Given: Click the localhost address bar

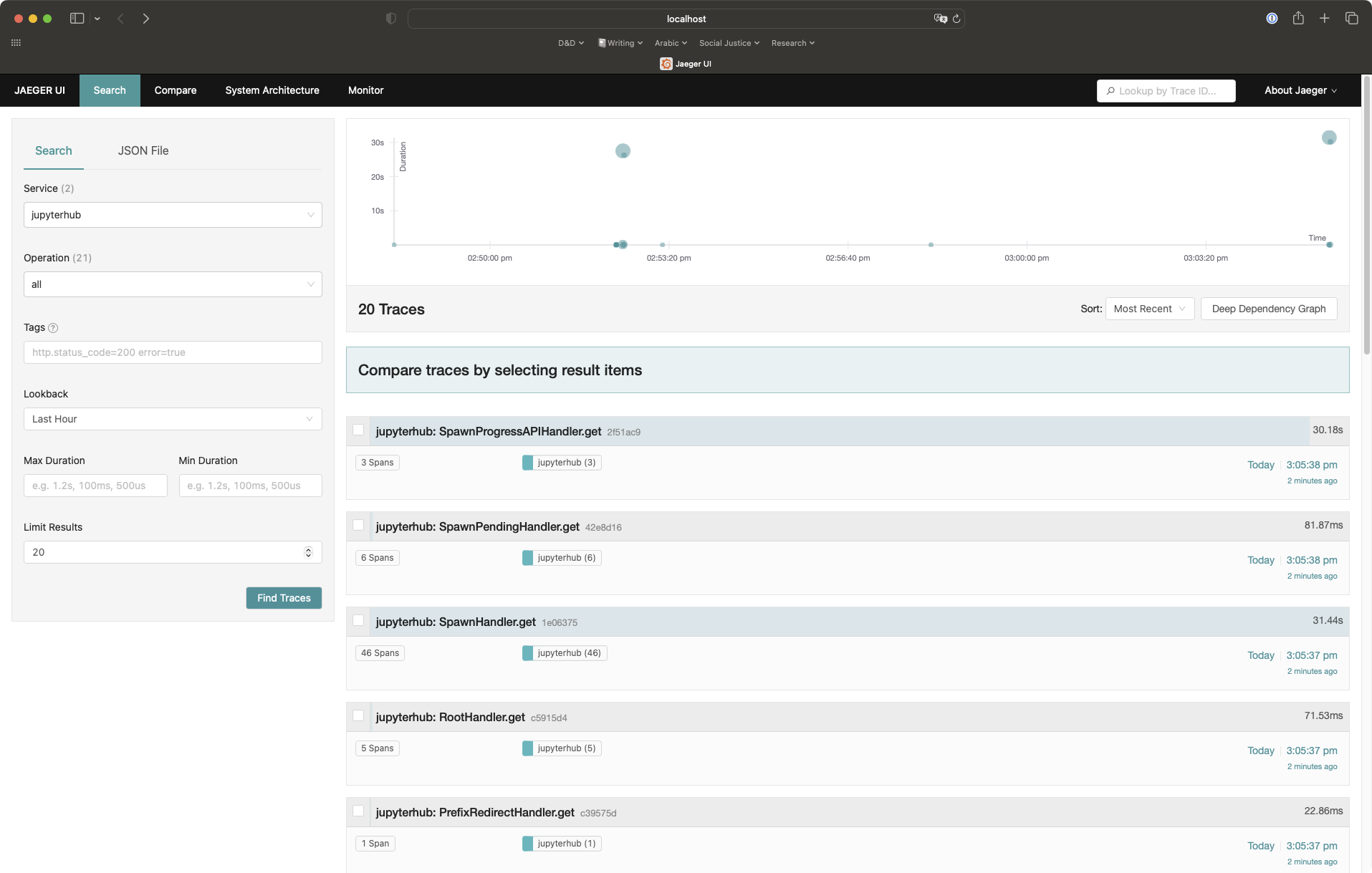Looking at the screenshot, I should pos(686,19).
